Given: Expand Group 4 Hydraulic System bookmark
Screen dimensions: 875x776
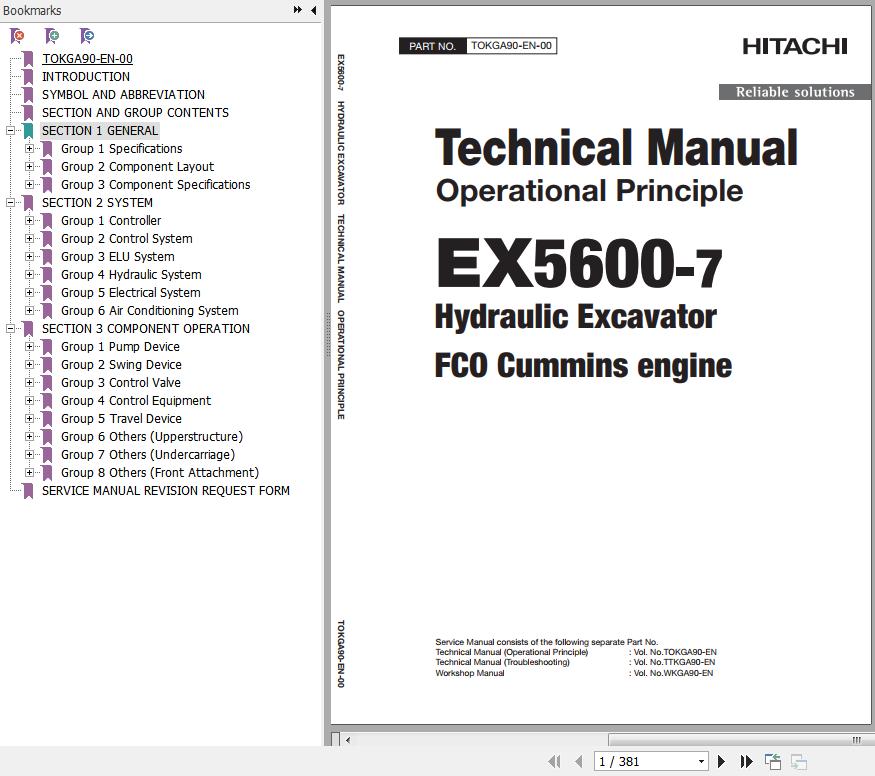Looking at the screenshot, I should [x=30, y=275].
